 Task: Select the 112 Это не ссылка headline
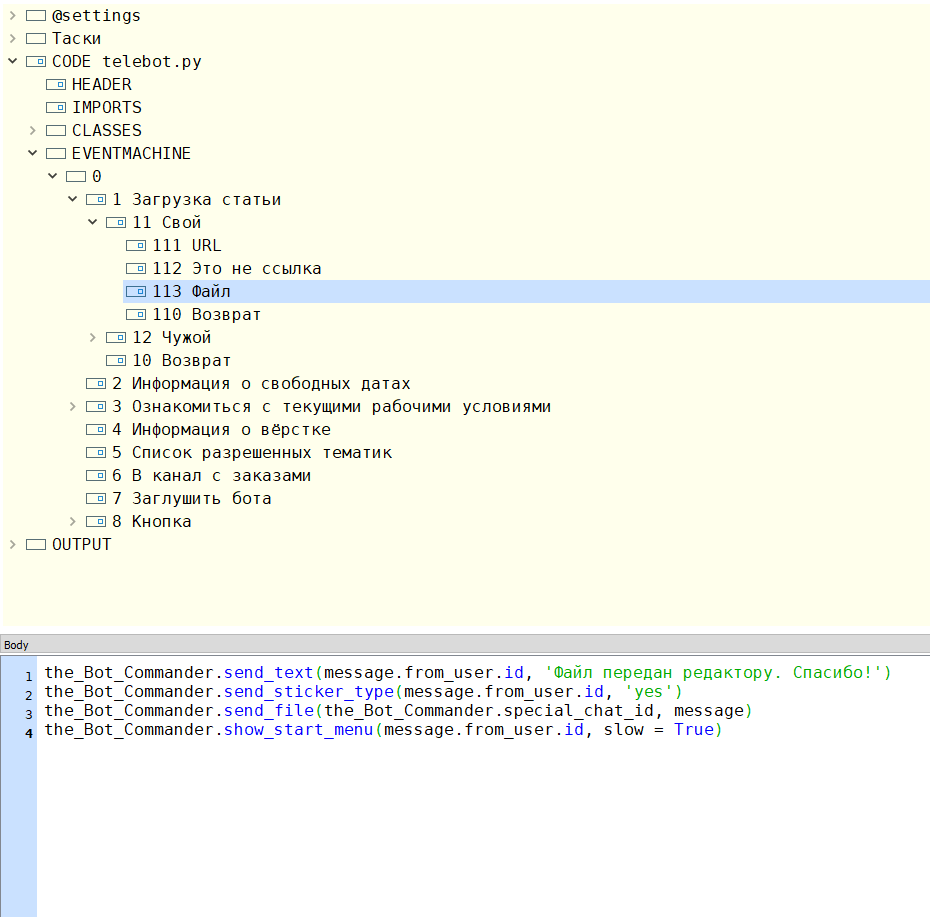point(237,269)
